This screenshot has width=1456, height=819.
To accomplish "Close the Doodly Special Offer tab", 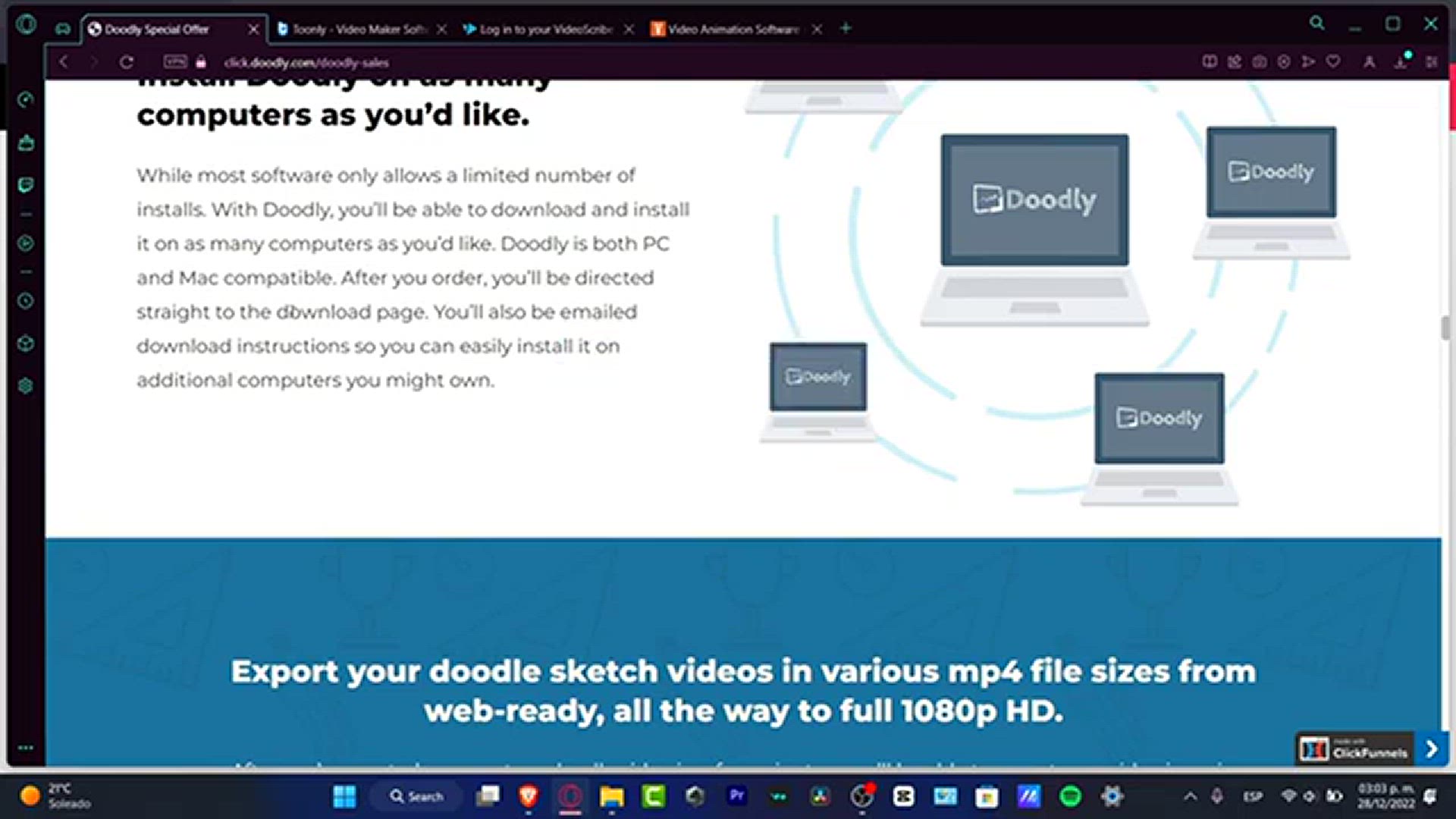I will coord(254,29).
